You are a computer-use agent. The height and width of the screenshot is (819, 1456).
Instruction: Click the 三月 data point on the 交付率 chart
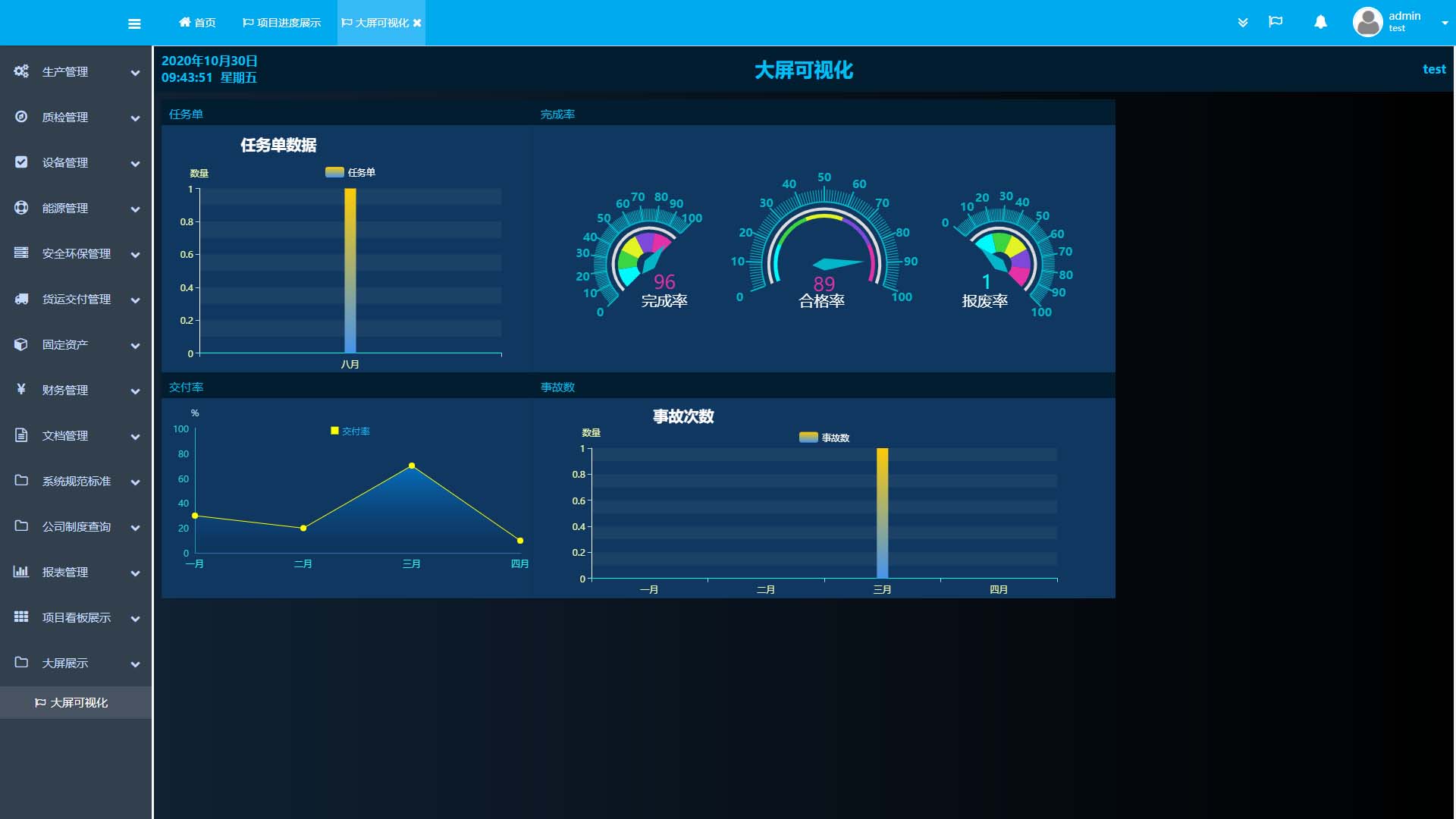pyautogui.click(x=412, y=466)
